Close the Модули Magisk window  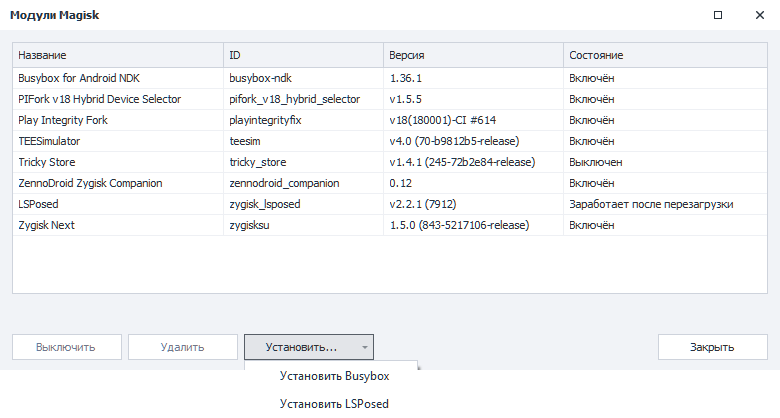[x=760, y=15]
